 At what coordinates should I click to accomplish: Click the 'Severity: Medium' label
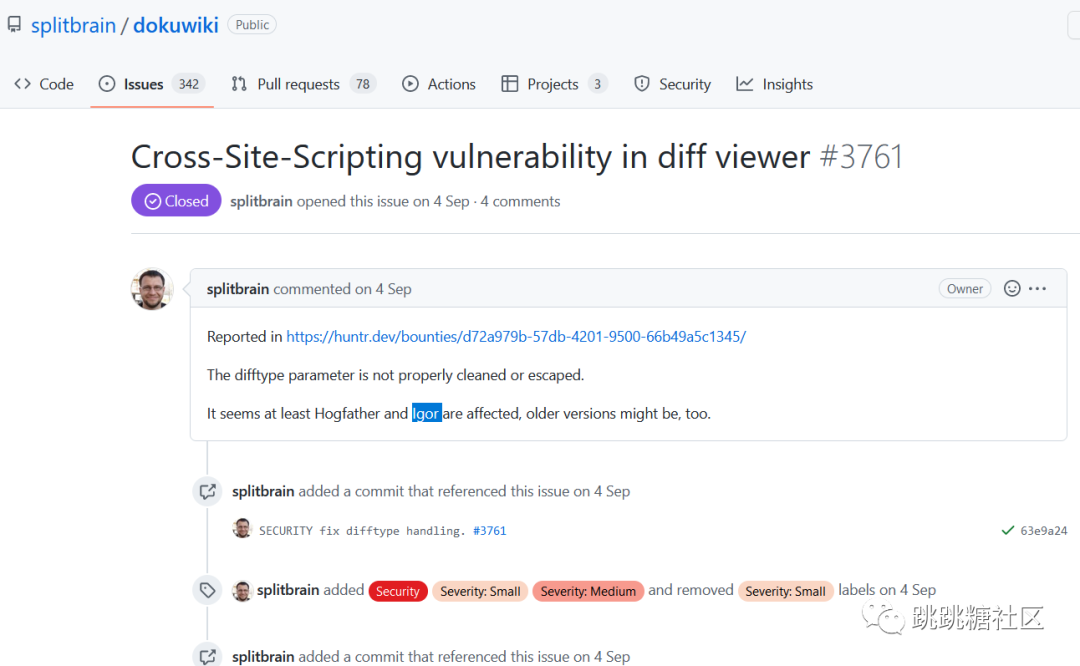pyautogui.click(x=588, y=591)
